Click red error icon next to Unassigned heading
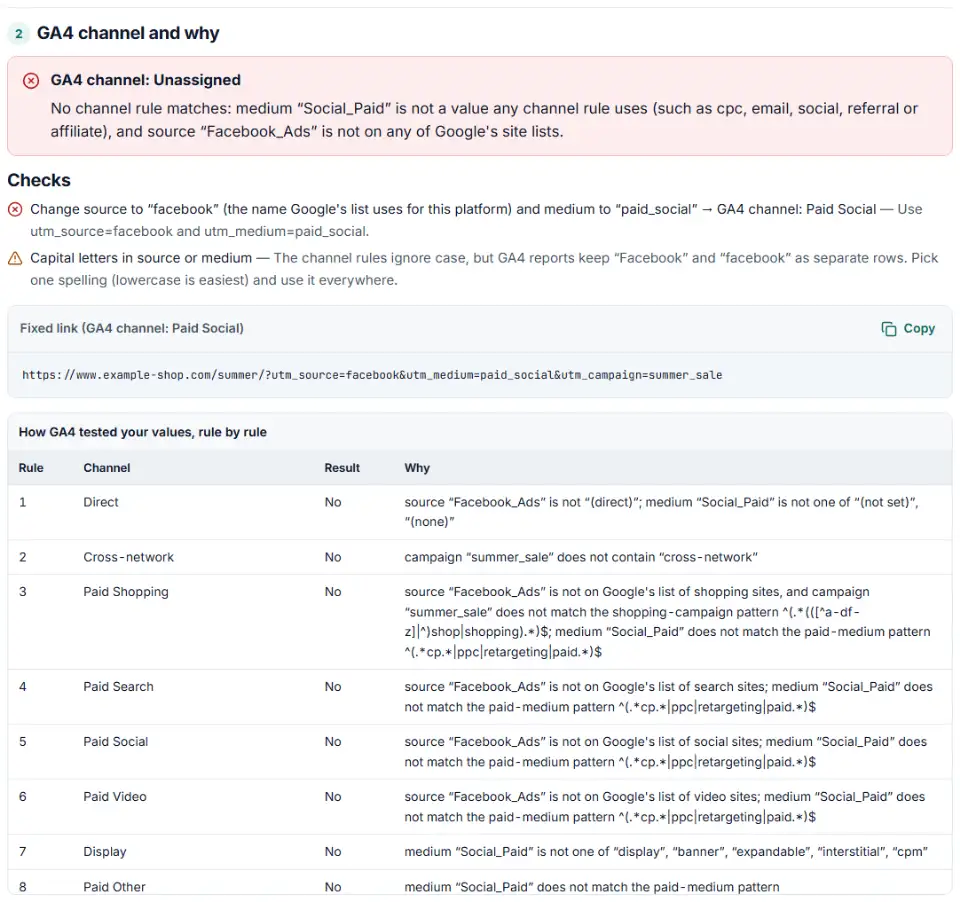Image resolution: width=960 pixels, height=902 pixels. pyautogui.click(x=31, y=80)
